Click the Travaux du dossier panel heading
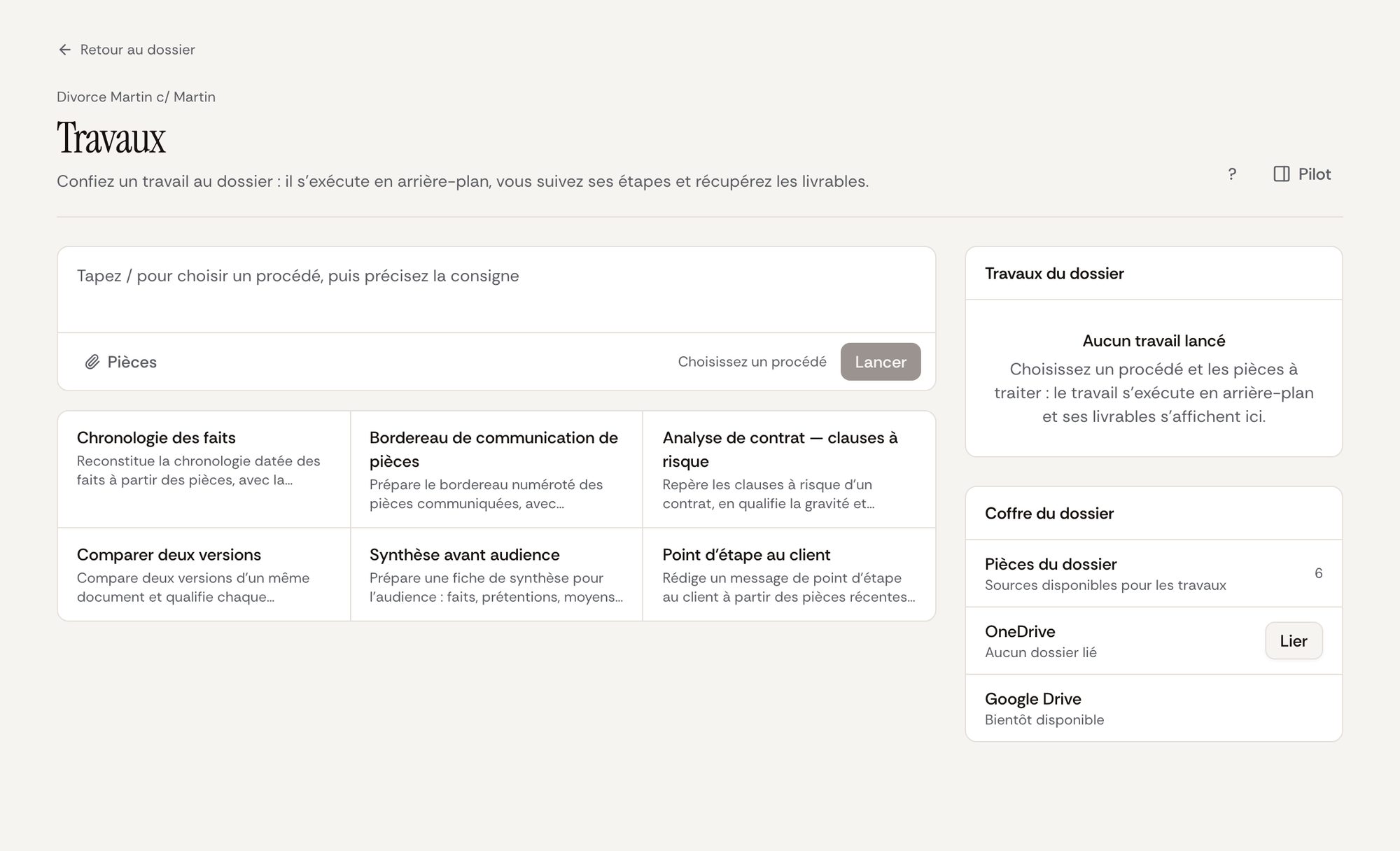The width and height of the screenshot is (1400, 851). click(x=1054, y=274)
